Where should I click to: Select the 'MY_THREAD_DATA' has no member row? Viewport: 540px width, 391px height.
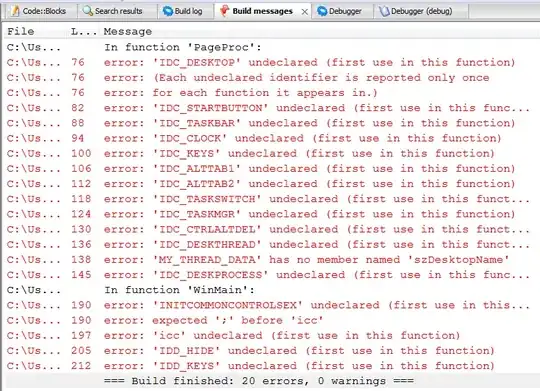270,259
